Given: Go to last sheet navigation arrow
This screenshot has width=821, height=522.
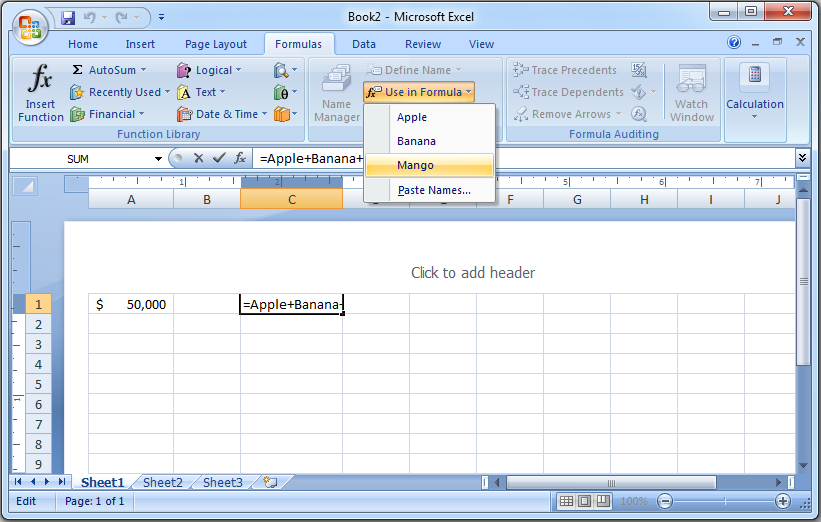Looking at the screenshot, I should tap(62, 482).
